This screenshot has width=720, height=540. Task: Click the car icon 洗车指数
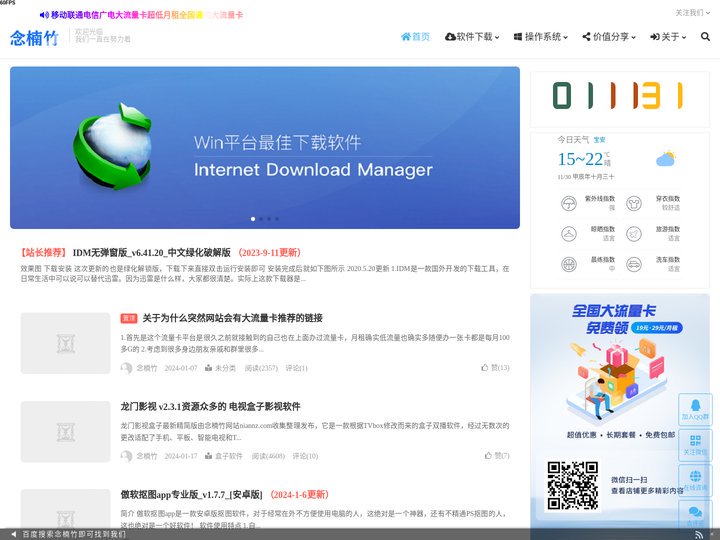634,264
